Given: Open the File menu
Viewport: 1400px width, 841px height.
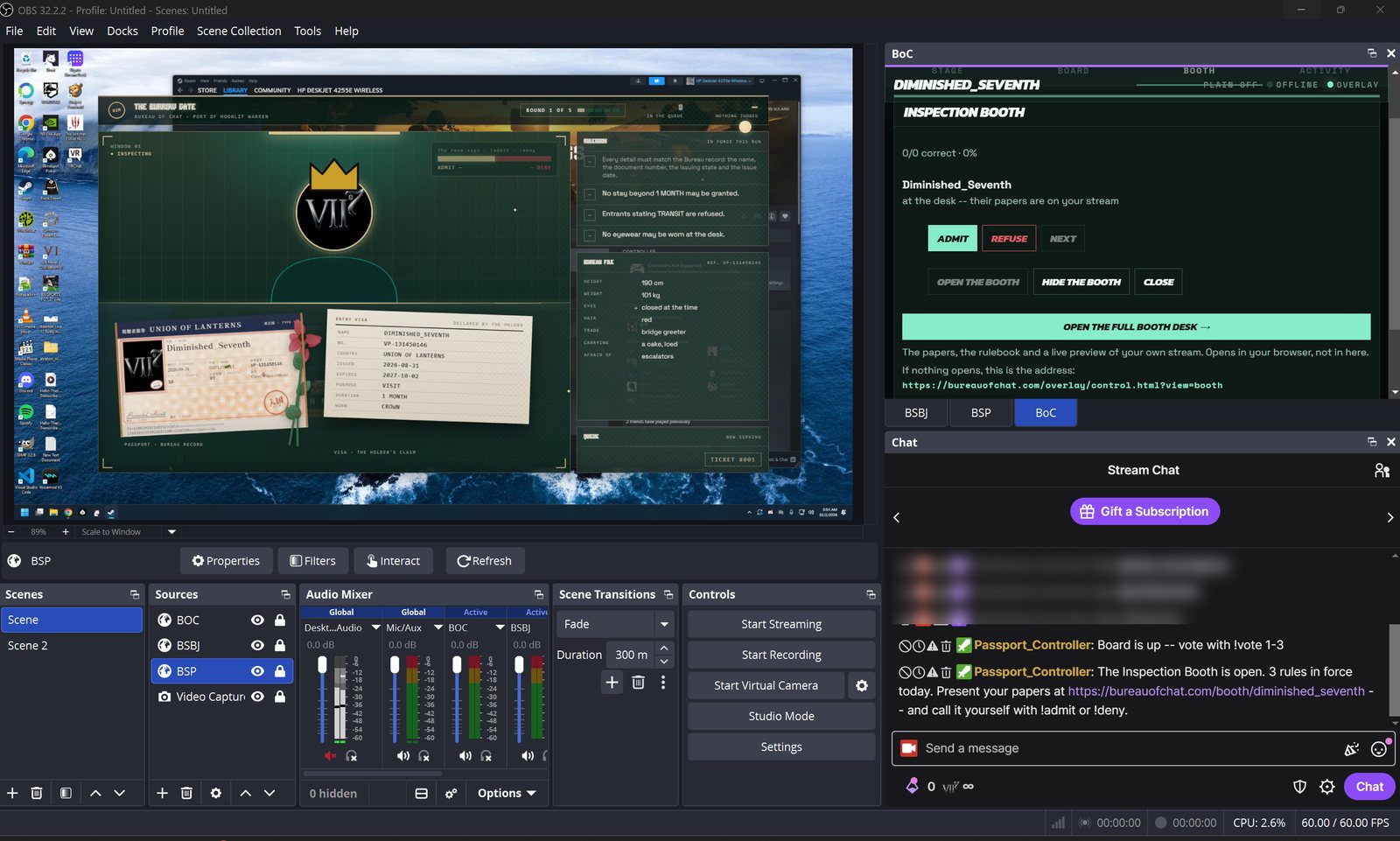Looking at the screenshot, I should pyautogui.click(x=14, y=31).
